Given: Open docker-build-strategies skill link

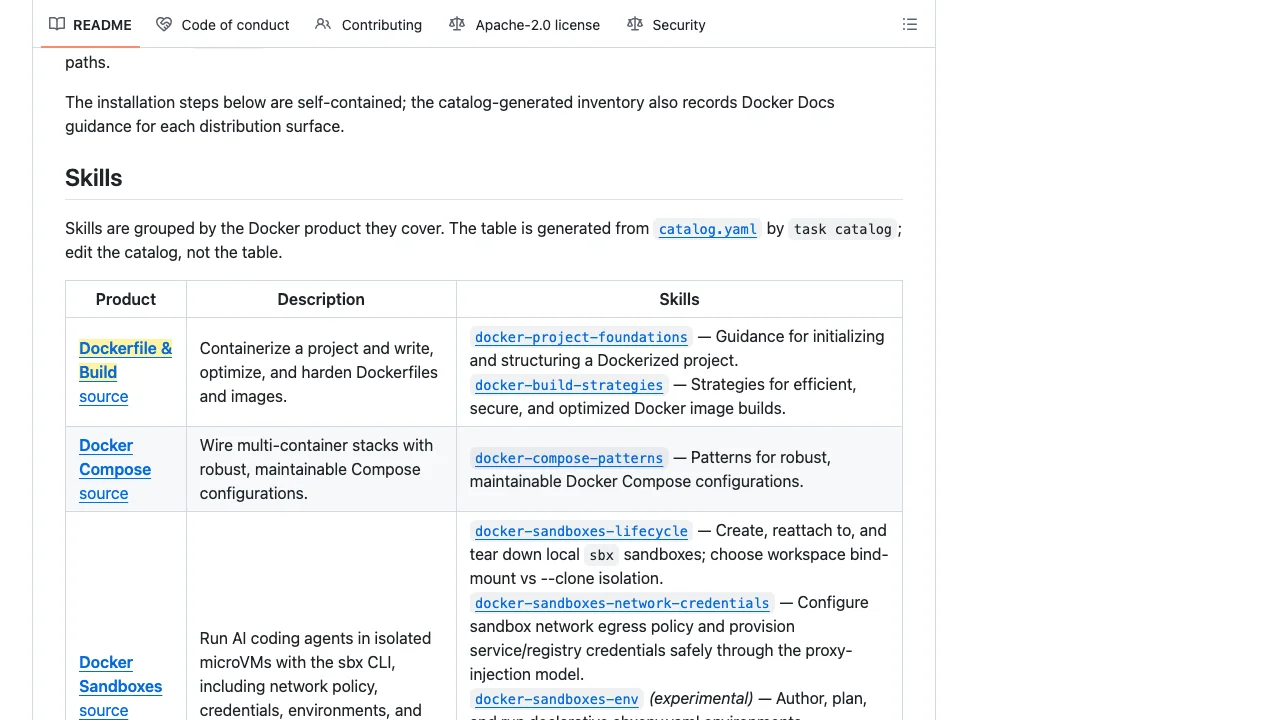Looking at the screenshot, I should [569, 385].
